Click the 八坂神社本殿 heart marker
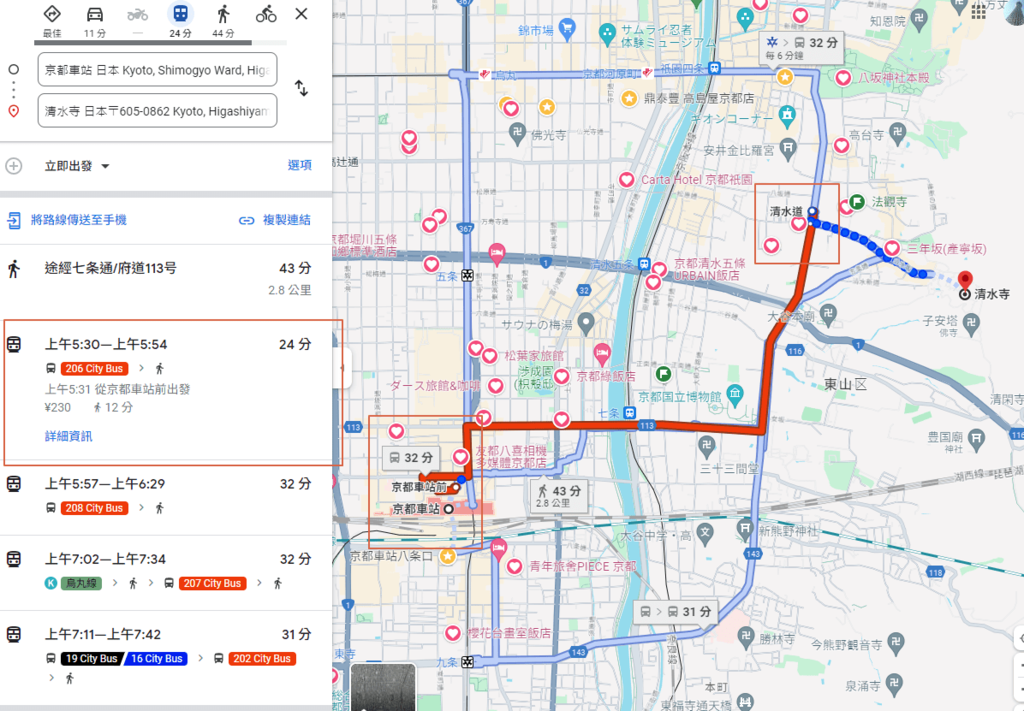Viewport: 1024px width, 711px height. [843, 78]
